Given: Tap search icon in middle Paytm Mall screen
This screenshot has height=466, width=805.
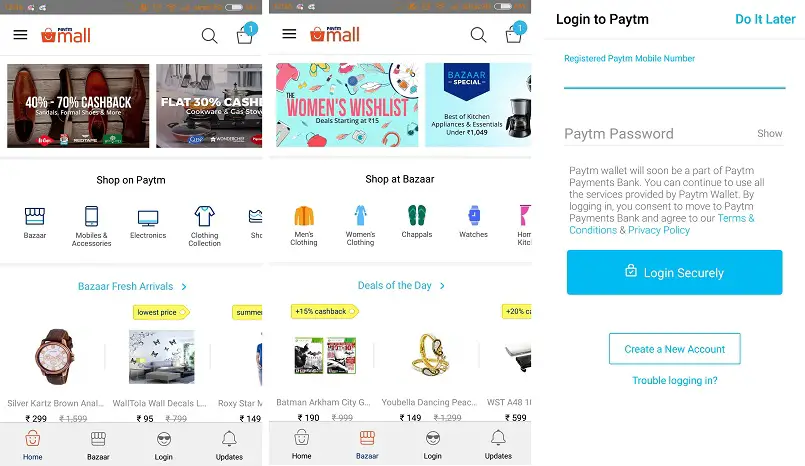Looking at the screenshot, I should pos(478,35).
